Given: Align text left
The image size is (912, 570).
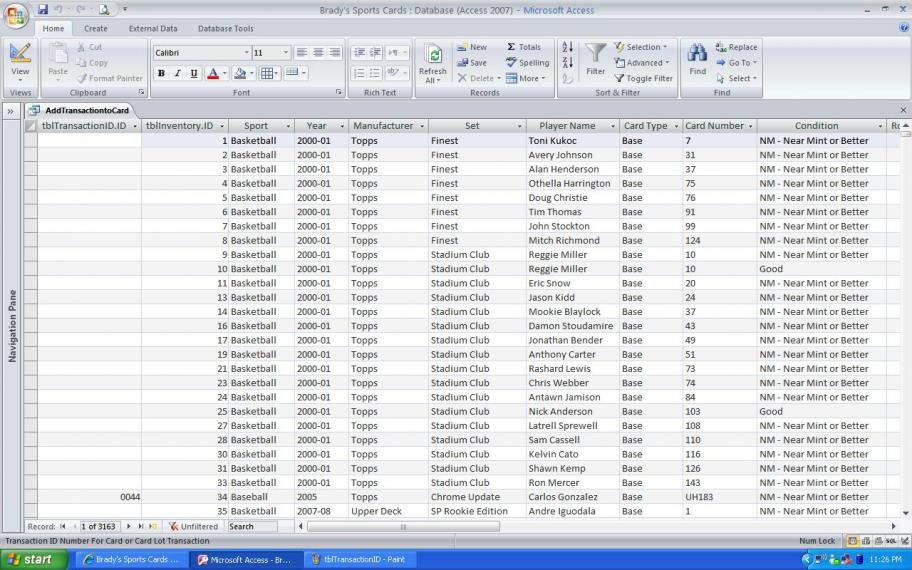Looking at the screenshot, I should (x=302, y=53).
